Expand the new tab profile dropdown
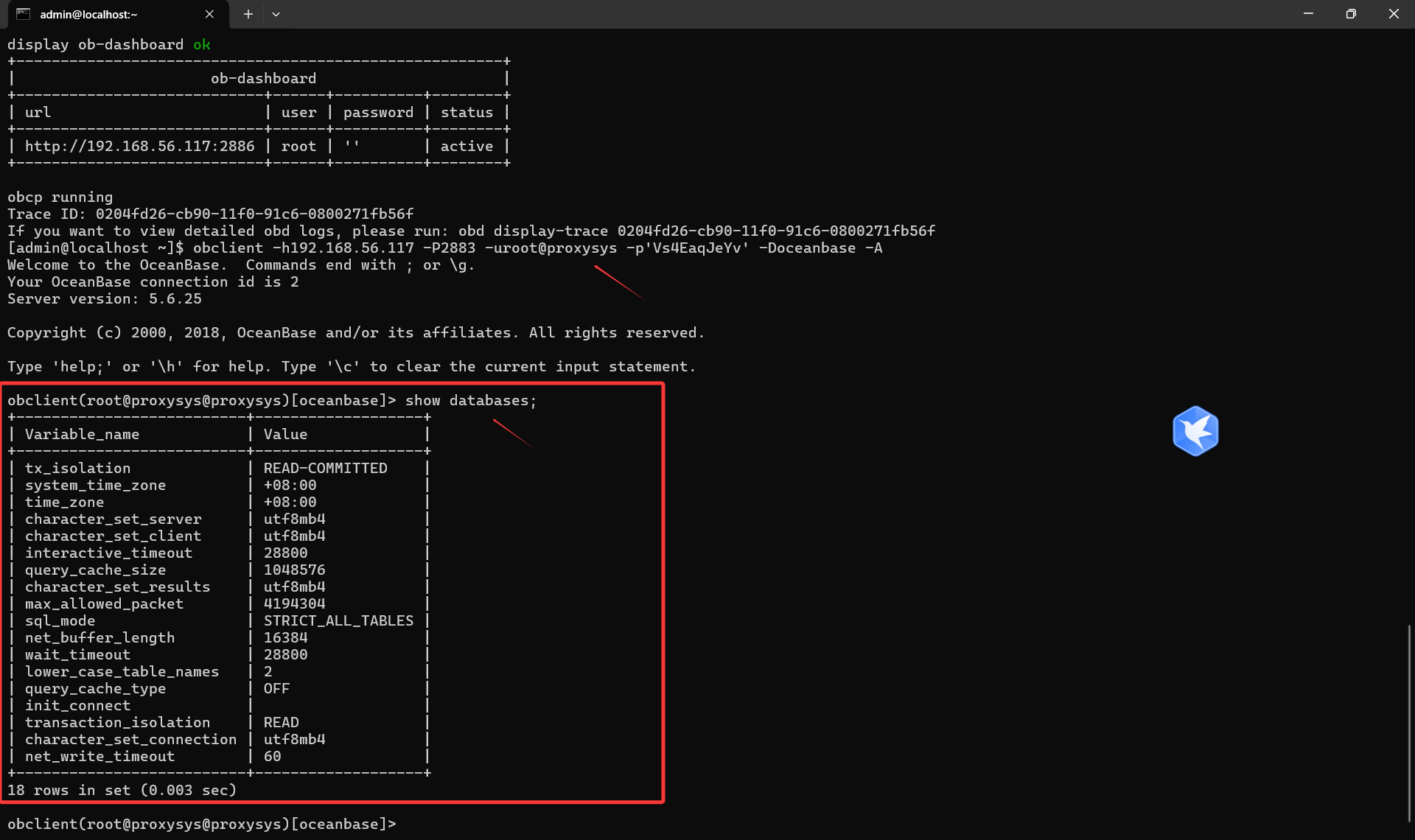 276,14
